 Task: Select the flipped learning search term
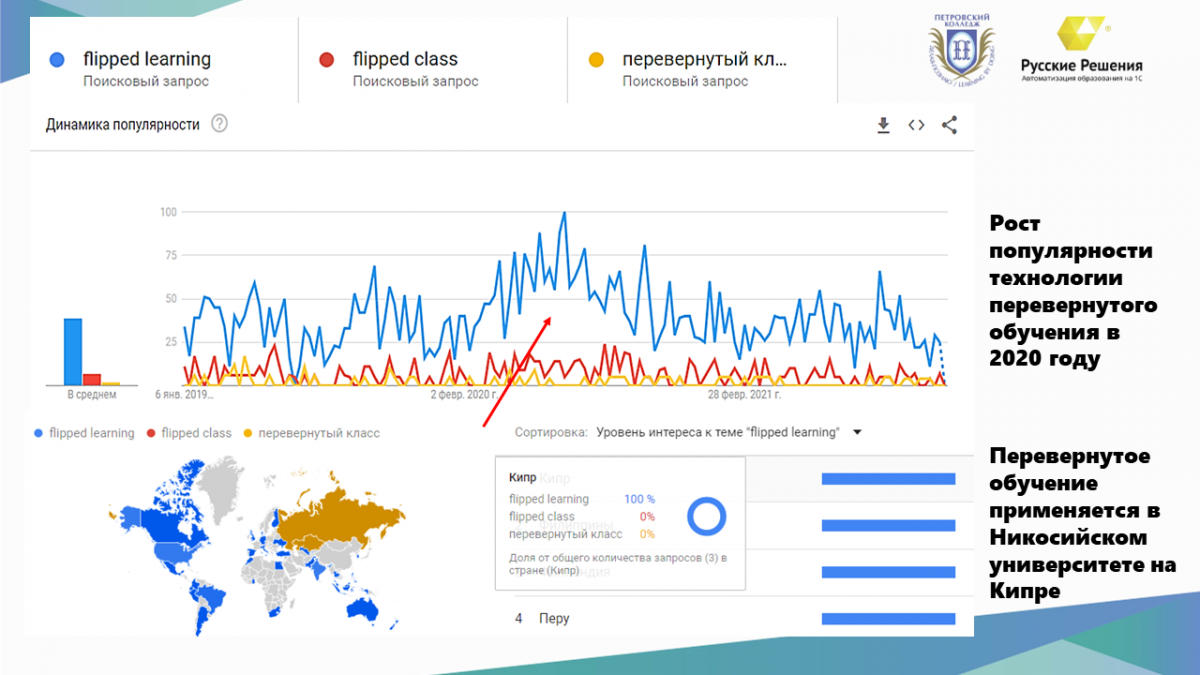(147, 60)
